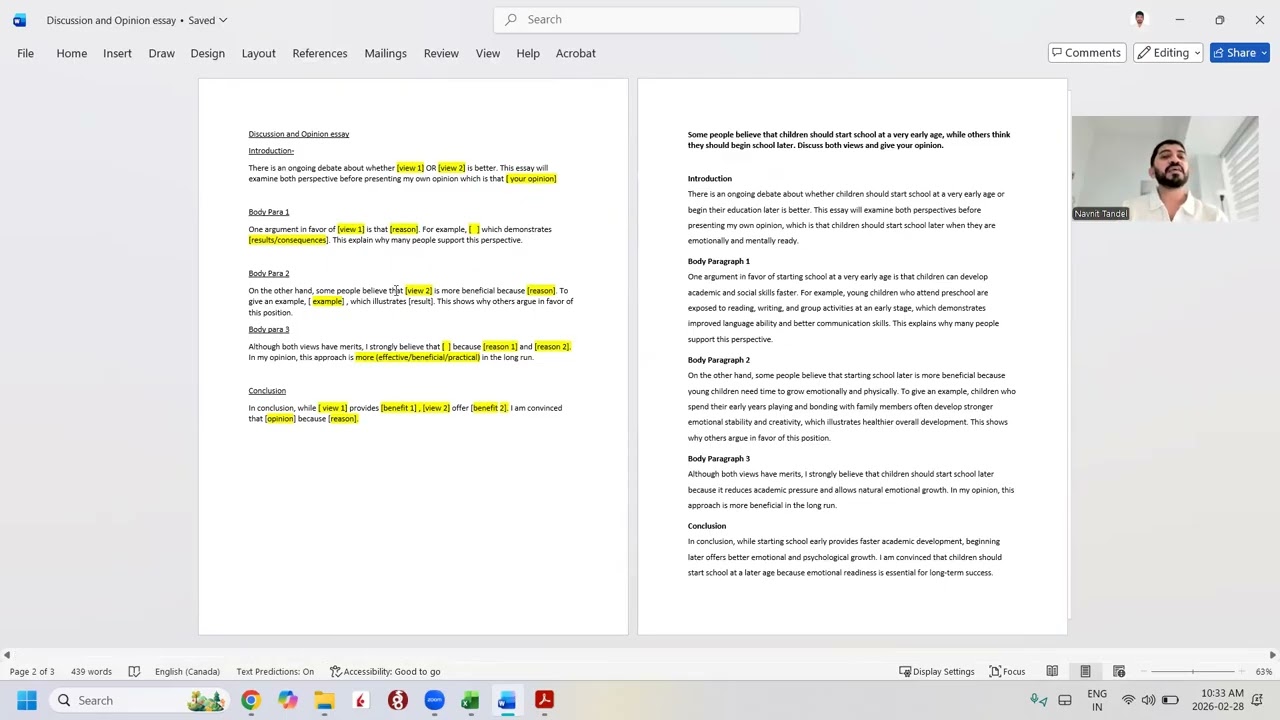Open the File menu

25,53
